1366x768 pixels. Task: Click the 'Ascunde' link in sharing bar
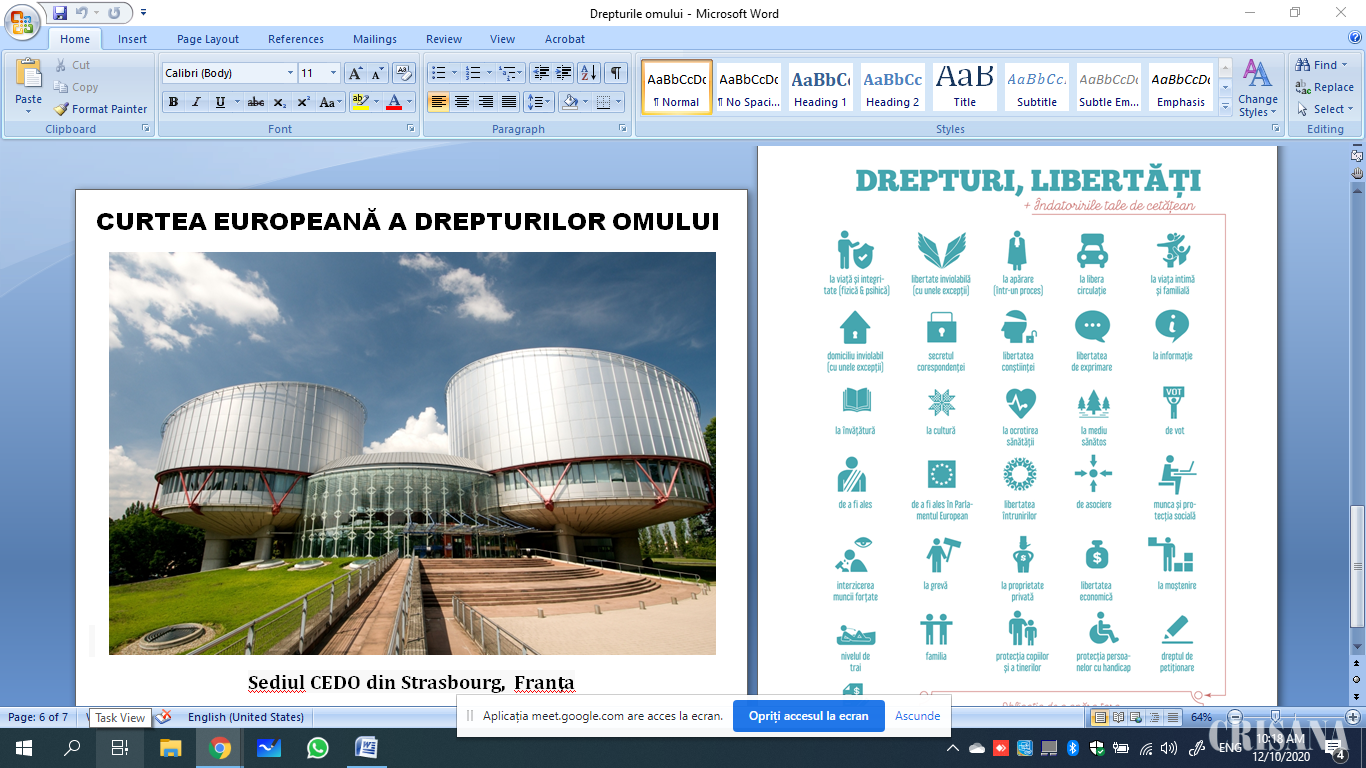coord(917,716)
